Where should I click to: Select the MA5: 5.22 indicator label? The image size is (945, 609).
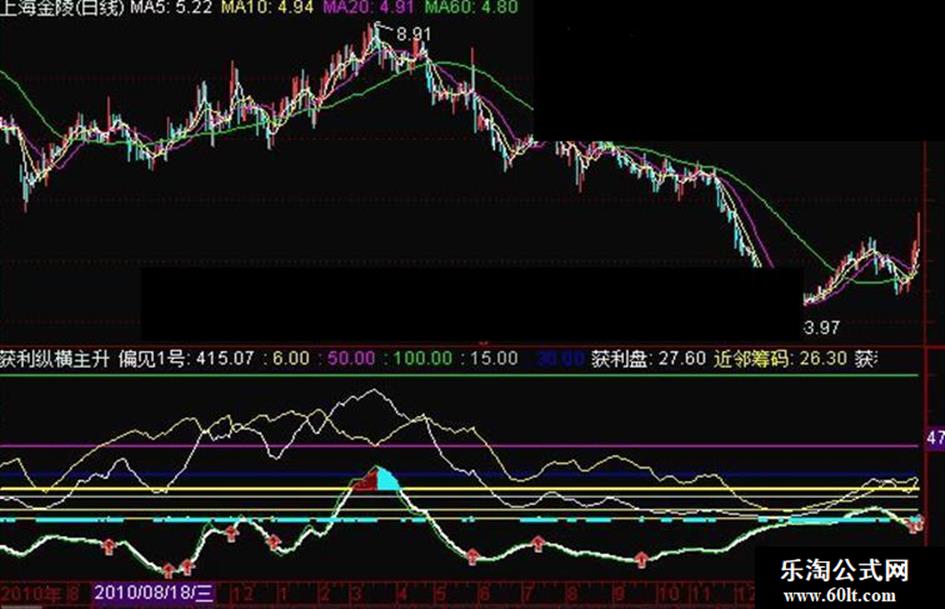[172, 7]
